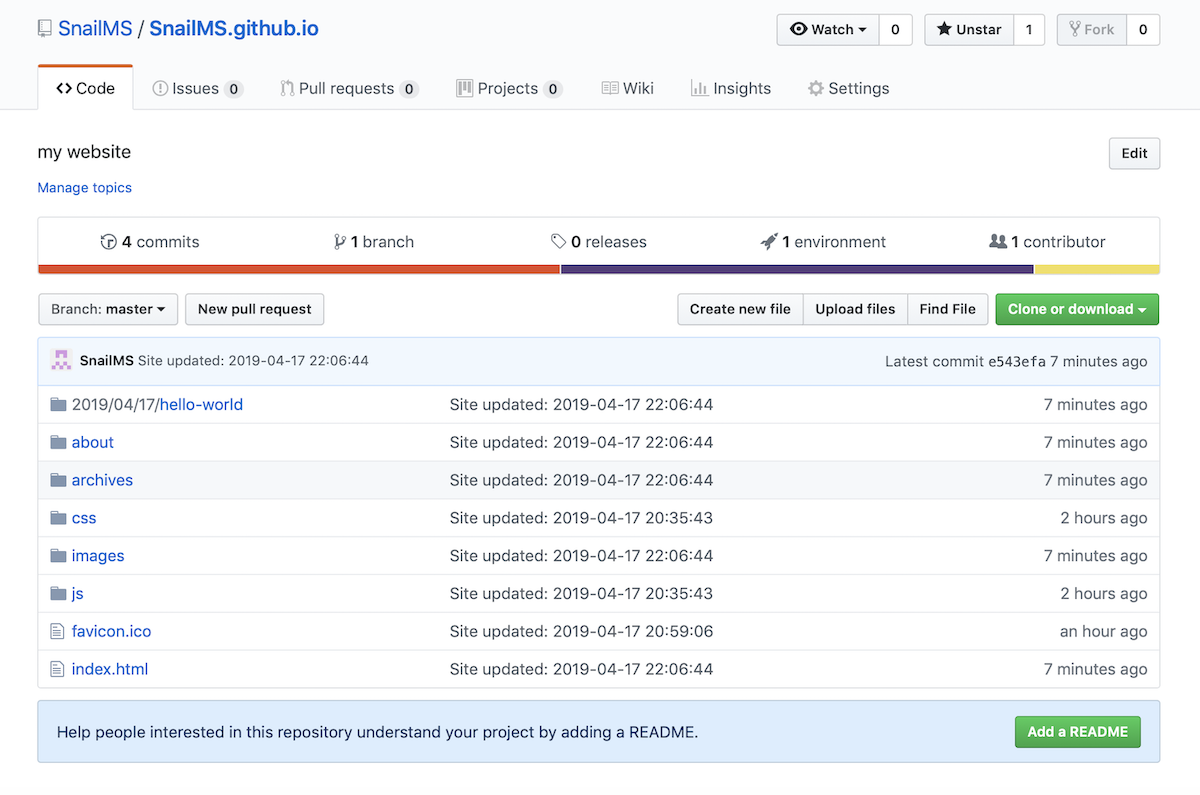Open the css folder
Screen dimensions: 1200x795
(84, 518)
